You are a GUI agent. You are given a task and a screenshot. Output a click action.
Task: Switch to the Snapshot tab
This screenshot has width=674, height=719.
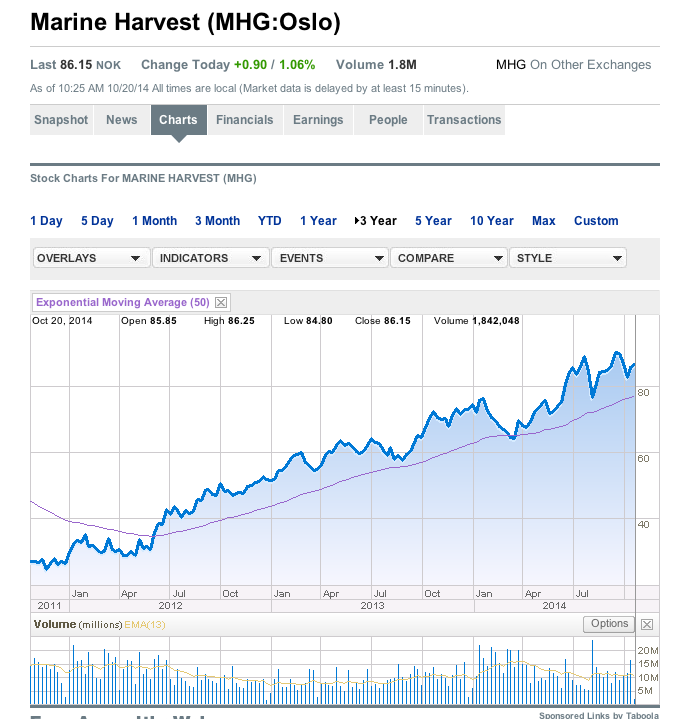coord(61,120)
